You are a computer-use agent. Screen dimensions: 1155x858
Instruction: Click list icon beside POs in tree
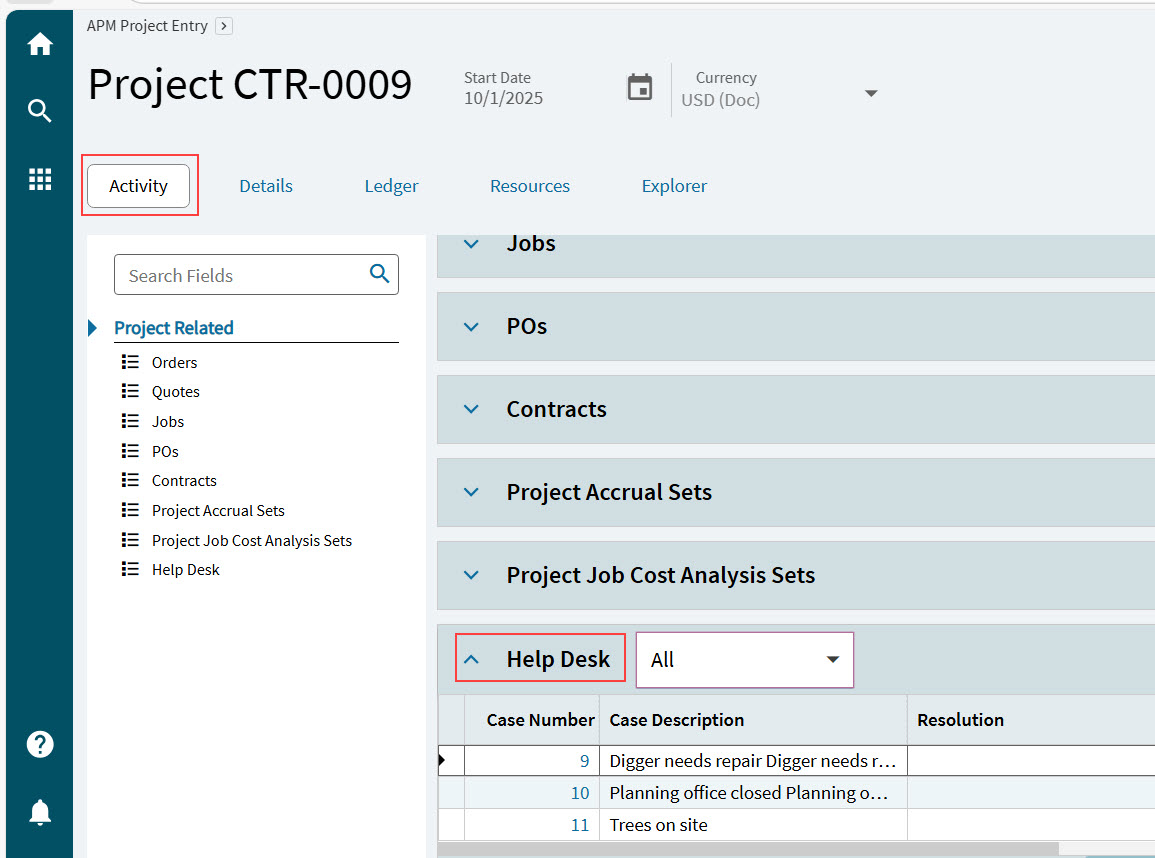coord(130,451)
